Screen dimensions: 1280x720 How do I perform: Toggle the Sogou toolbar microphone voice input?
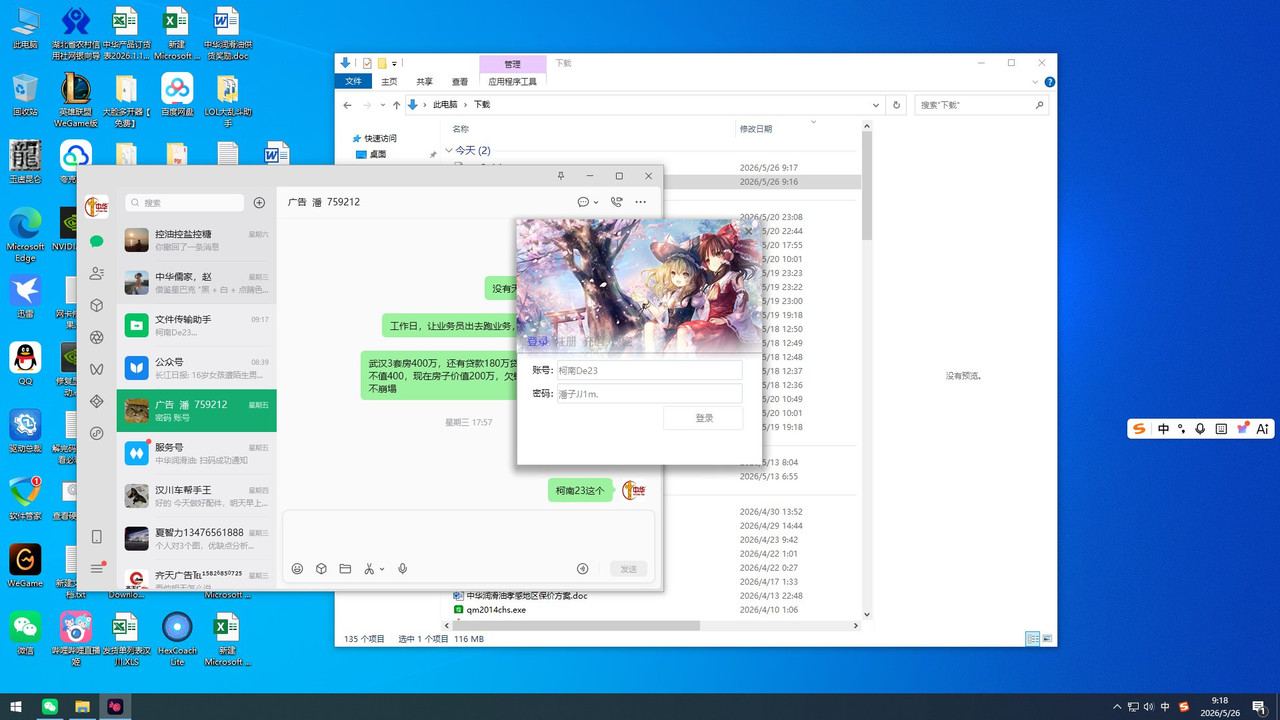1201,429
